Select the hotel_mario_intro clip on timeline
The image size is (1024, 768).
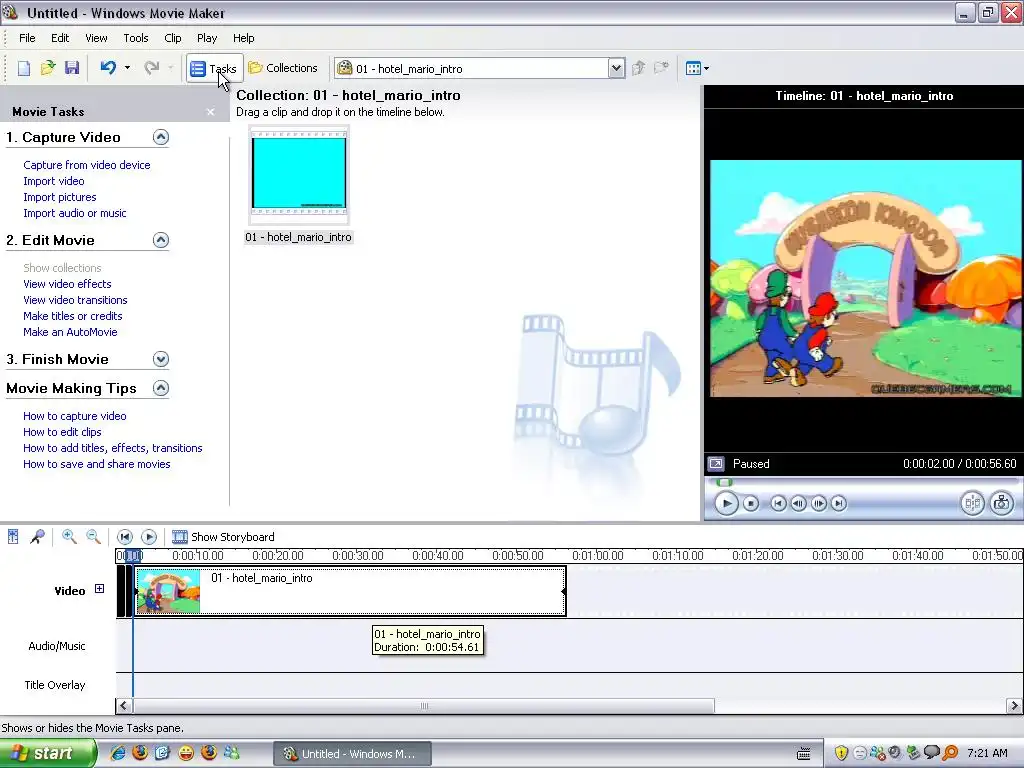(350, 591)
